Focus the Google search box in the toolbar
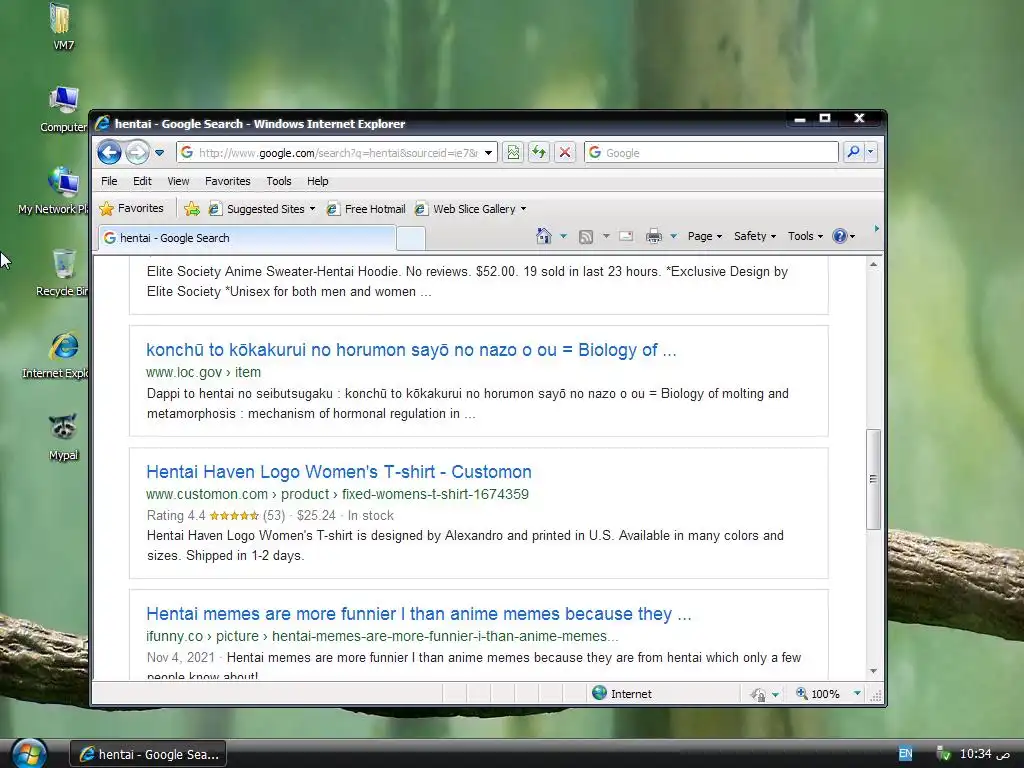 (x=711, y=153)
